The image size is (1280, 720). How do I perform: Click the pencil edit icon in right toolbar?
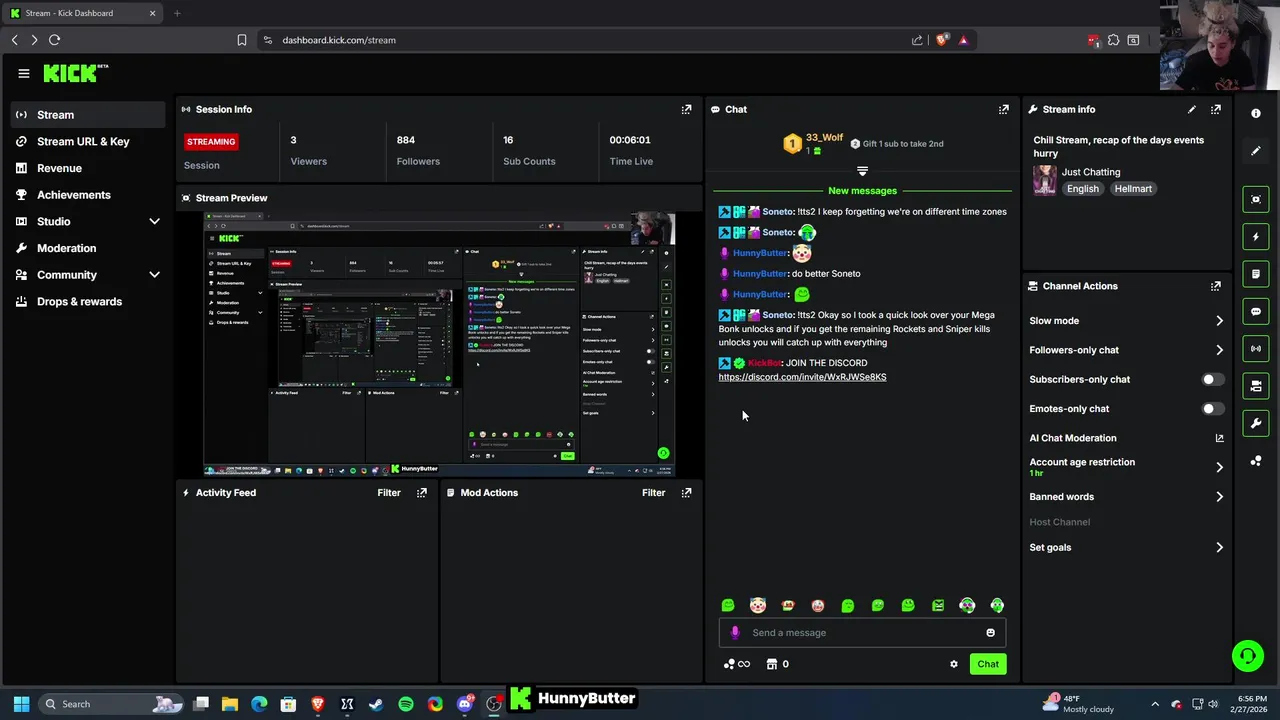click(1256, 151)
